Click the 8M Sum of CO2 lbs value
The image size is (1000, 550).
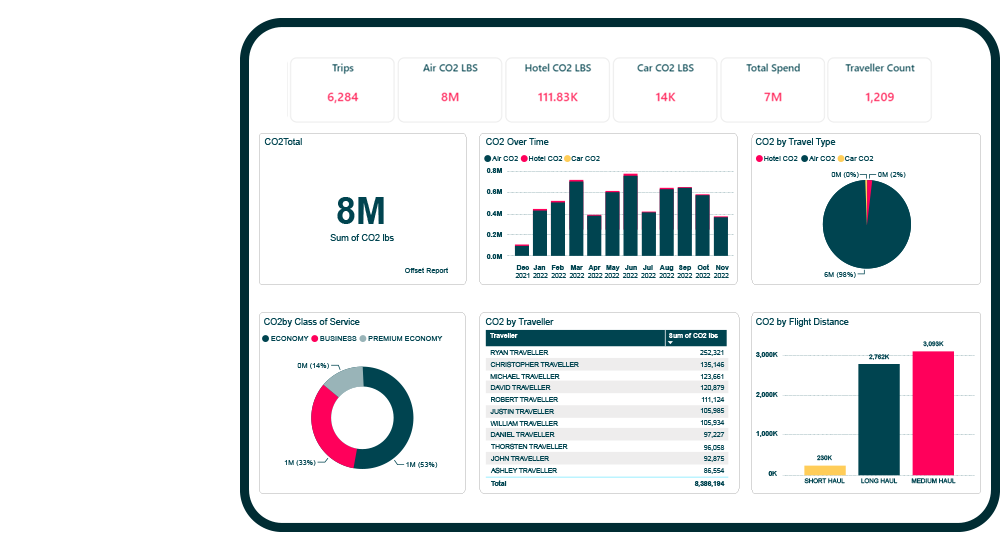pyautogui.click(x=361, y=211)
